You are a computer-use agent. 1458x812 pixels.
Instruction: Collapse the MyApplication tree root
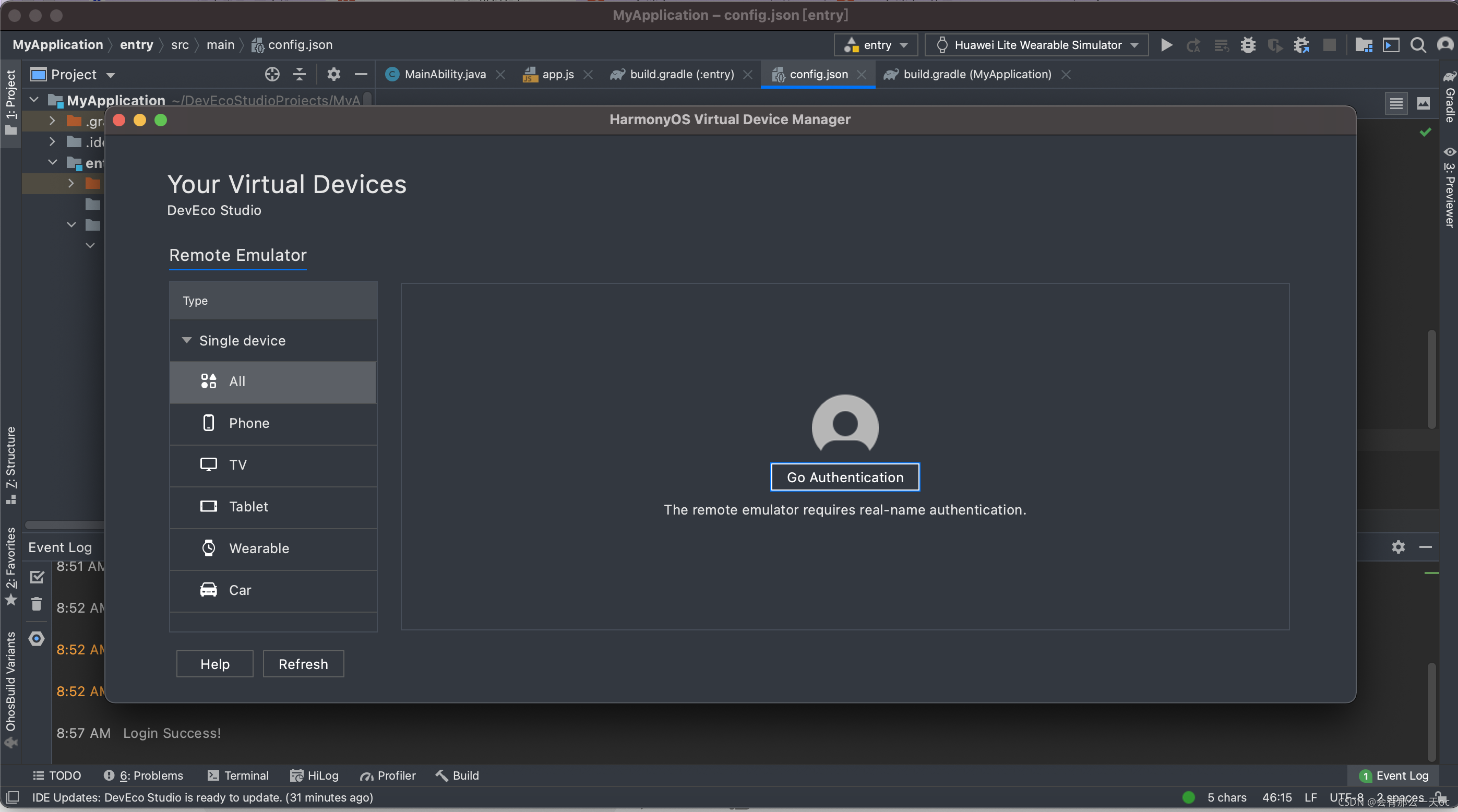pos(34,100)
